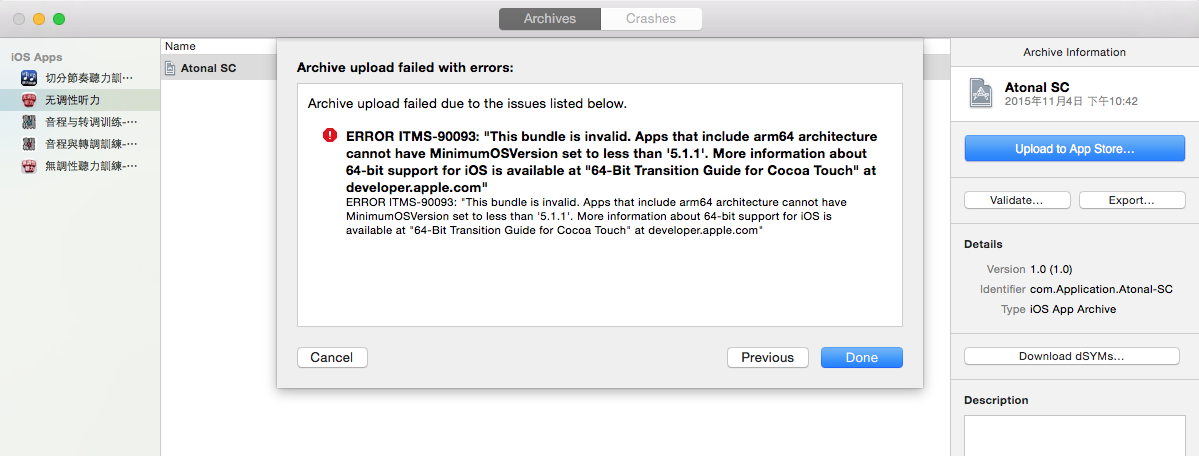Screen dimensions: 1199x456
Task: Select the Atonal SC archive row
Action: coord(219,67)
